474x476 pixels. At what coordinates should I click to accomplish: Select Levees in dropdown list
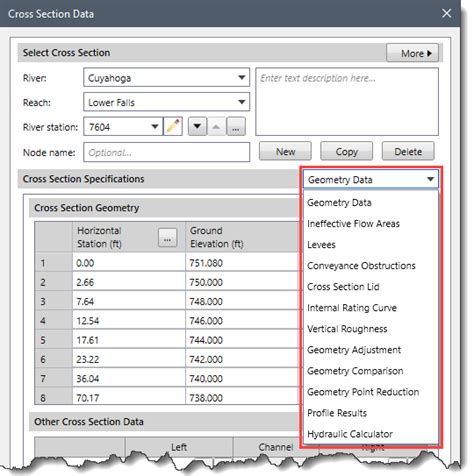(371, 245)
